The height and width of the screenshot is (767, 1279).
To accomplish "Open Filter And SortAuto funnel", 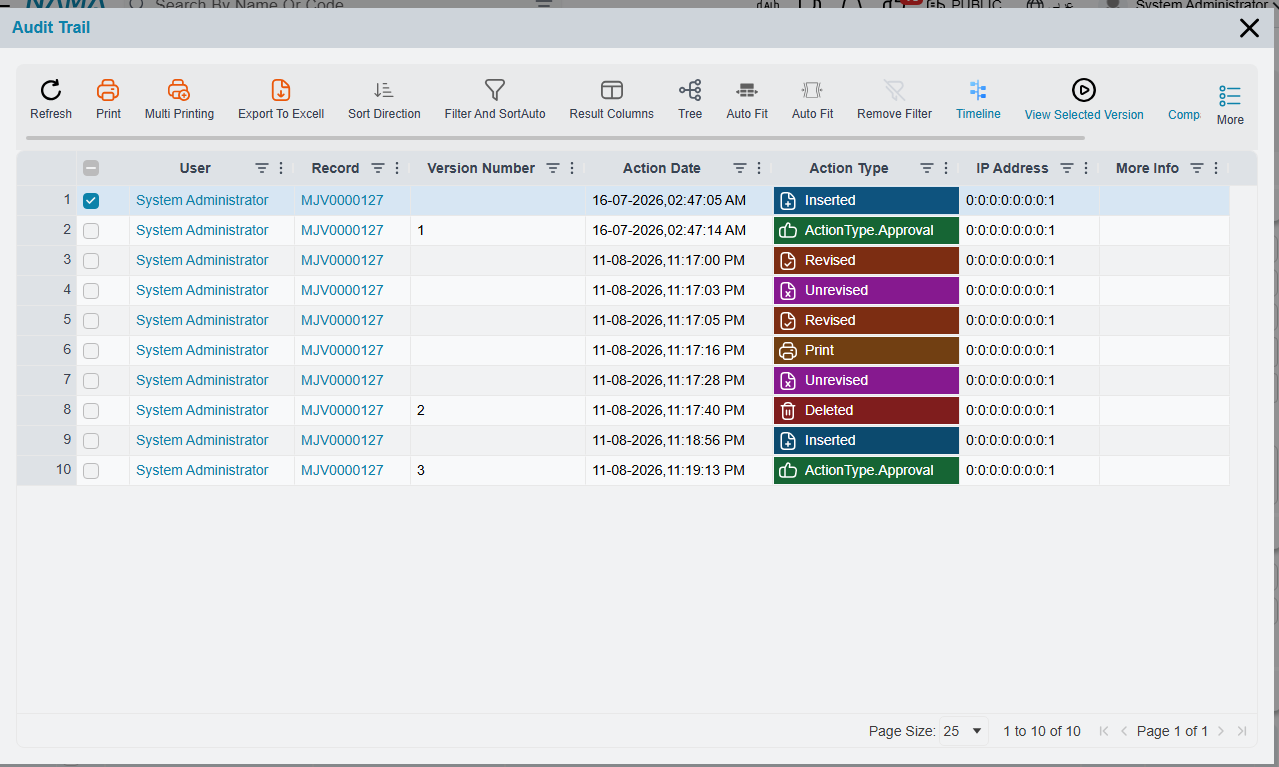I will [495, 90].
